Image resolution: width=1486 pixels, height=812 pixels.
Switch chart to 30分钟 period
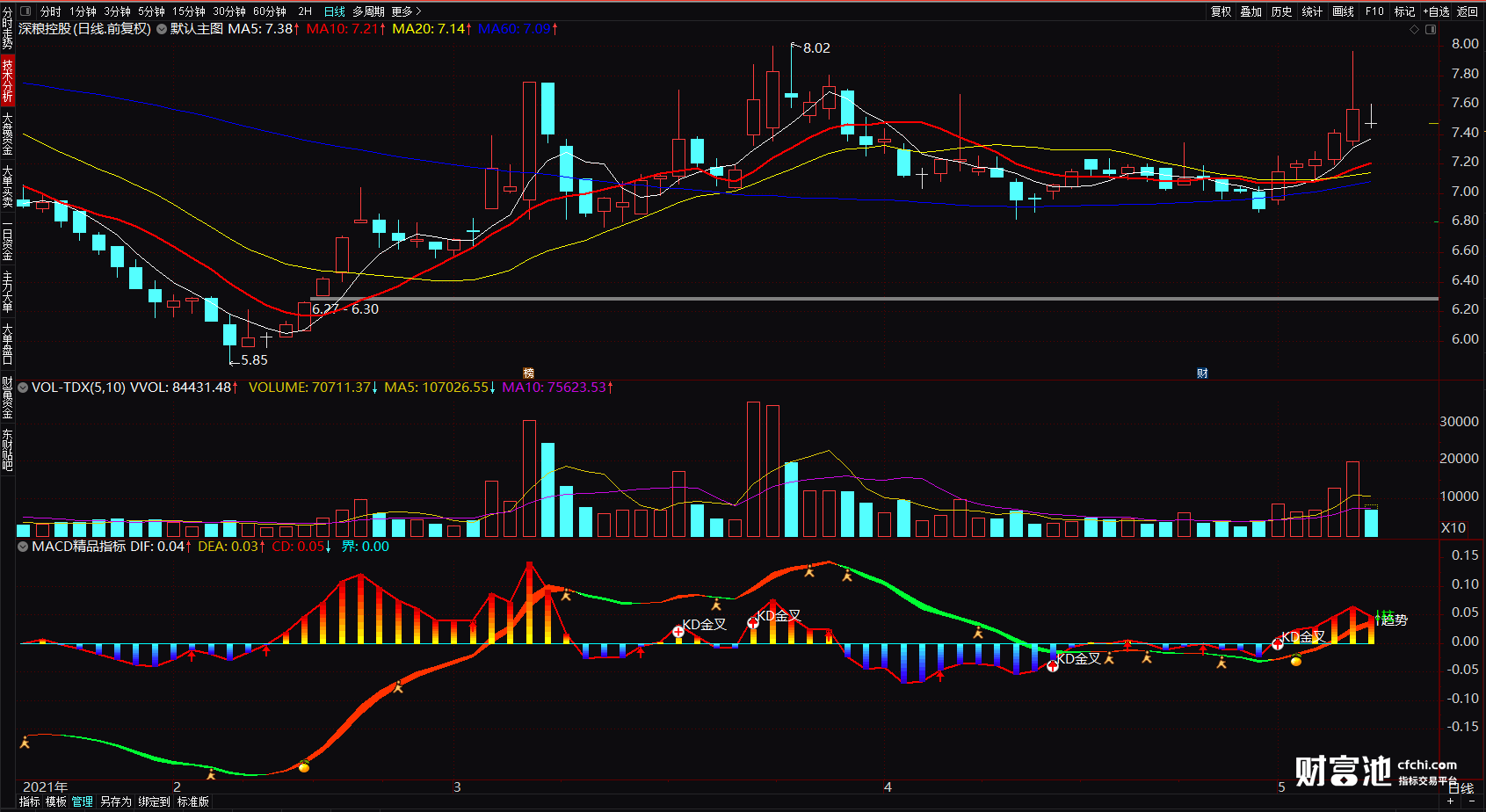click(229, 11)
